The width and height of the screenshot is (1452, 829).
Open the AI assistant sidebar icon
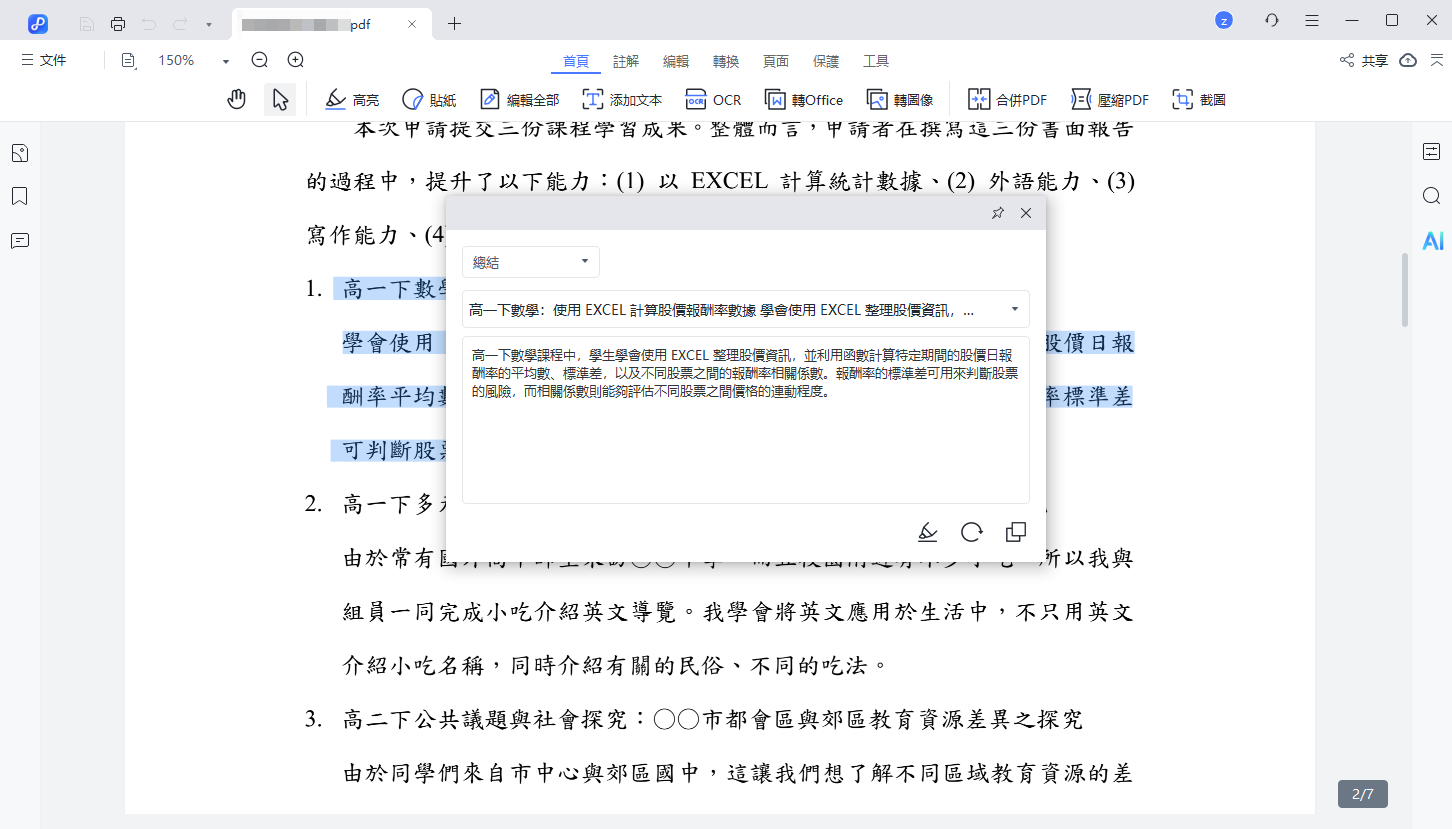pos(1432,240)
